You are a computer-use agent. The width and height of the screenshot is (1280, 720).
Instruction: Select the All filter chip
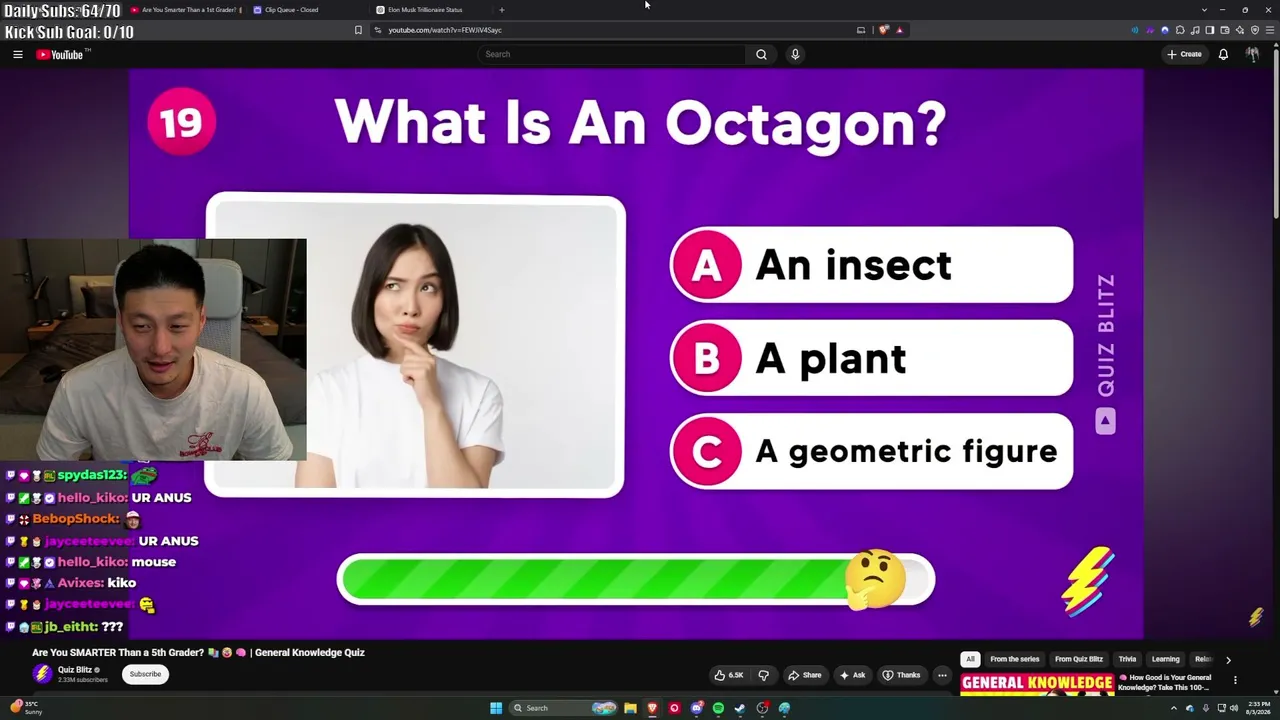coord(970,660)
